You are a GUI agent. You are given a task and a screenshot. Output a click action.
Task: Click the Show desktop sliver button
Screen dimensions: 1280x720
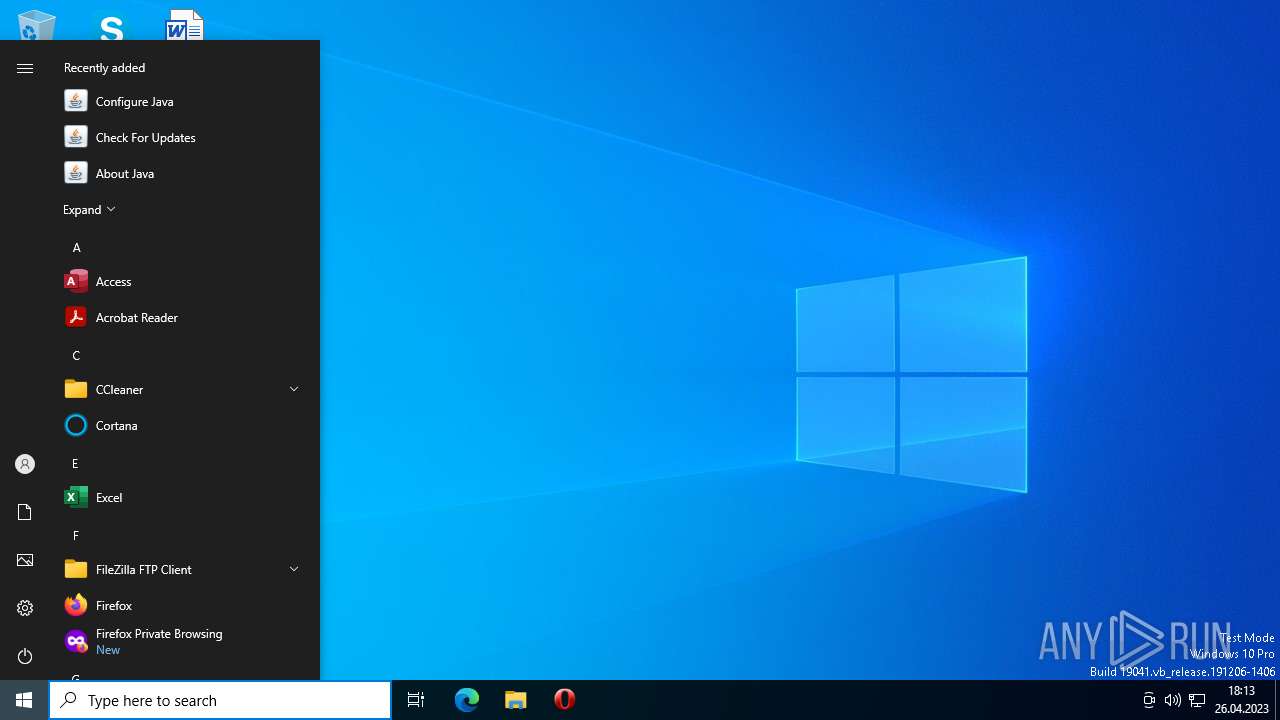pyautogui.click(x=1277, y=700)
